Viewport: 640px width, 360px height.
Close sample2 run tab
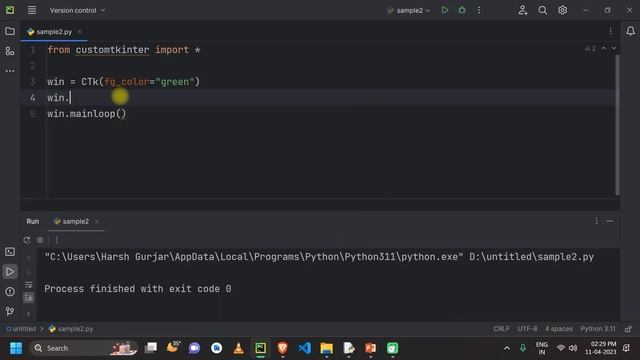pos(97,222)
